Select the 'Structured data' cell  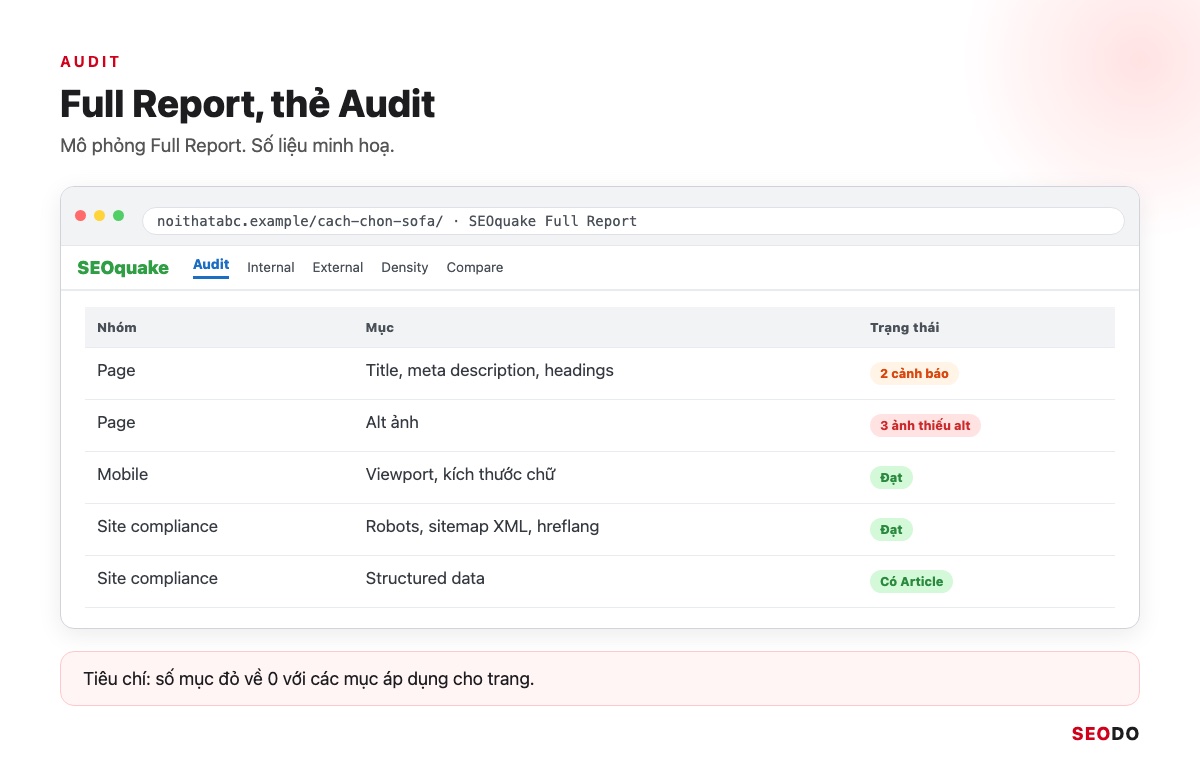425,578
